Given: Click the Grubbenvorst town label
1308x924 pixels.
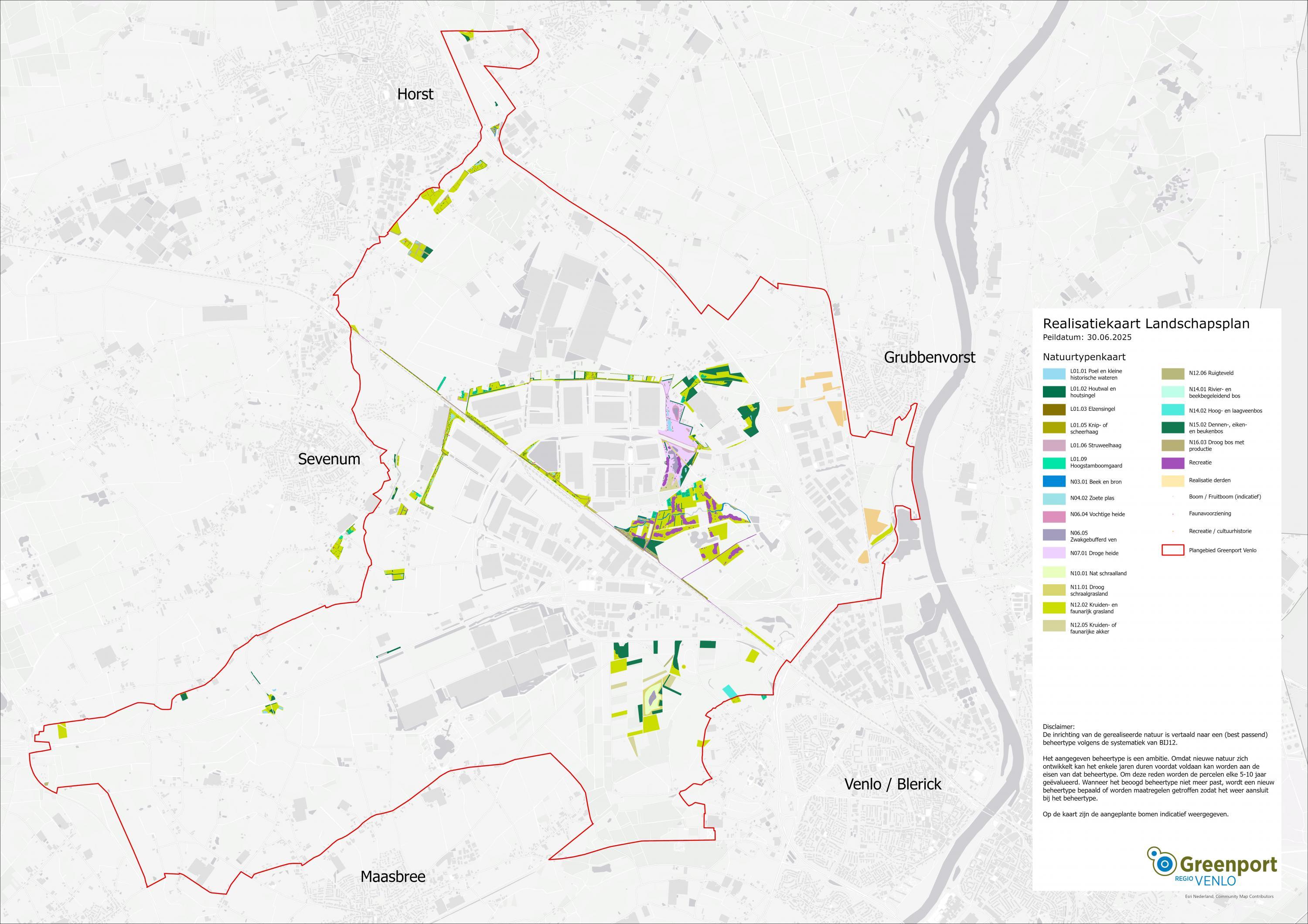Looking at the screenshot, I should (x=929, y=357).
